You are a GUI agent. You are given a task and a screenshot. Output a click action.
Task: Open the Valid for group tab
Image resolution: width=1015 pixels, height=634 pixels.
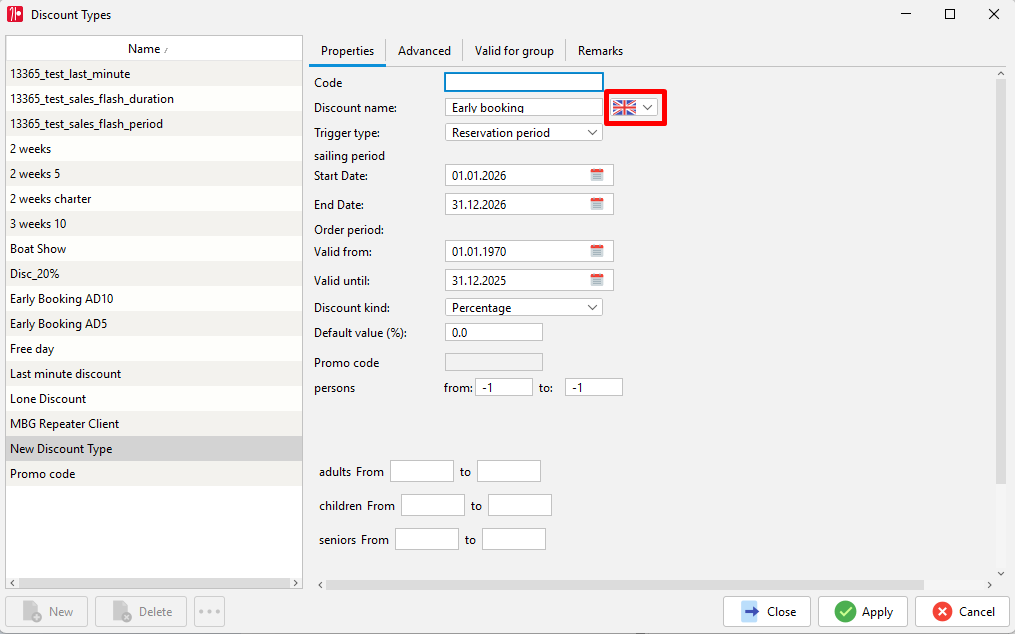(x=514, y=51)
